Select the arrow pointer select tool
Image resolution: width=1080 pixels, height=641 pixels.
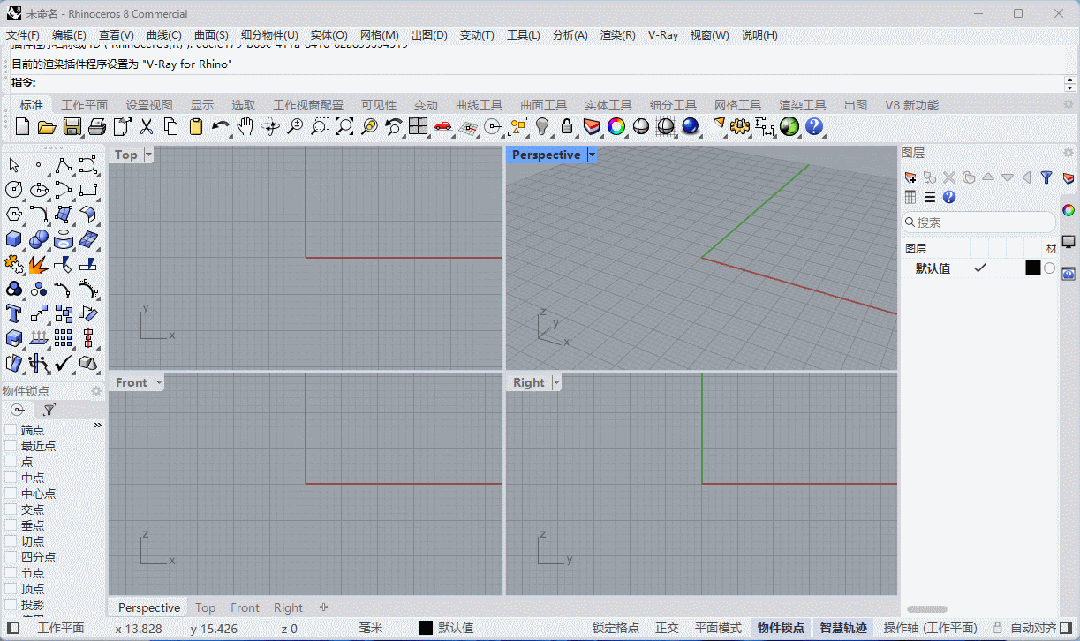point(14,165)
